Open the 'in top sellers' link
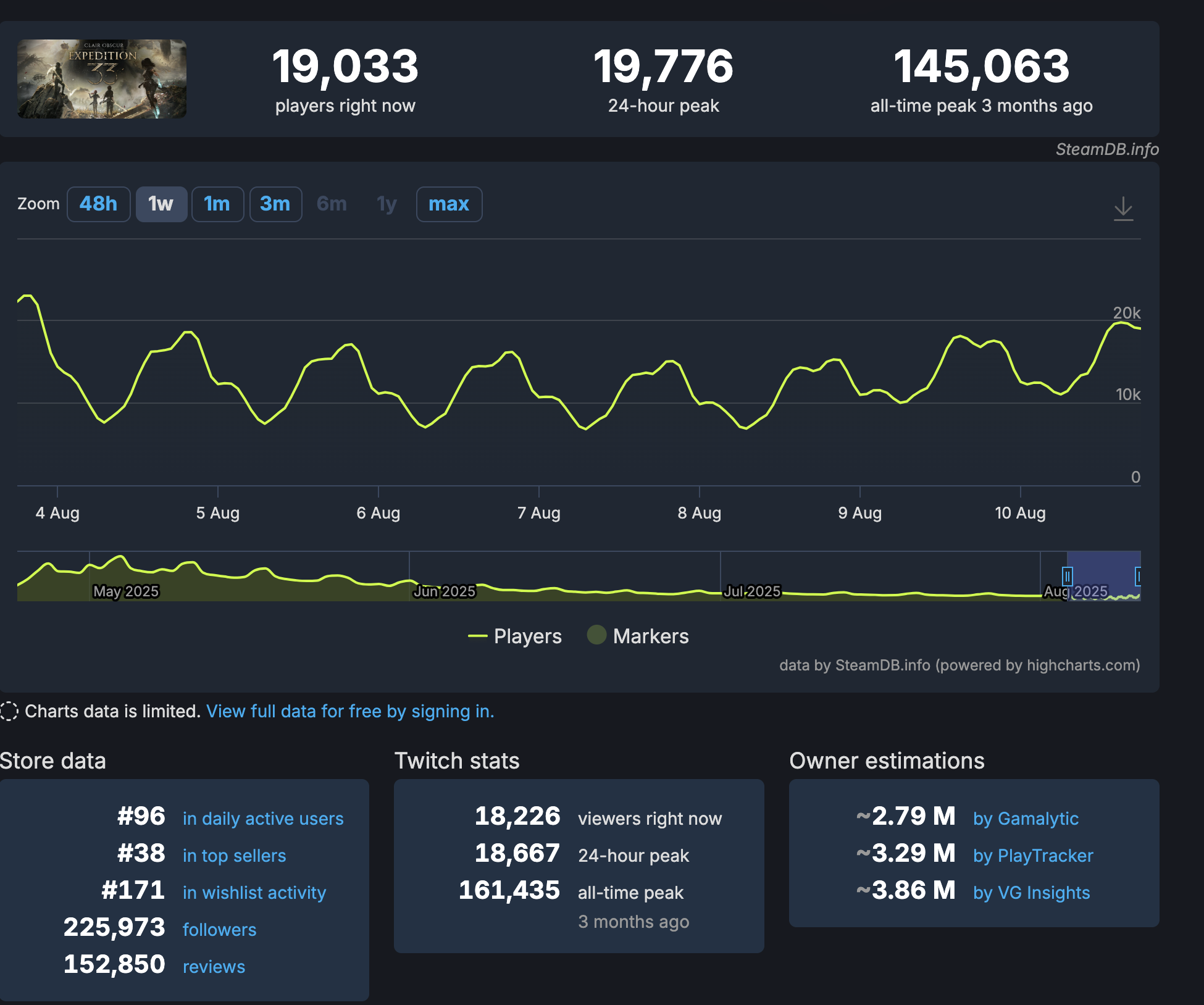The height and width of the screenshot is (1005, 1204). click(x=235, y=856)
